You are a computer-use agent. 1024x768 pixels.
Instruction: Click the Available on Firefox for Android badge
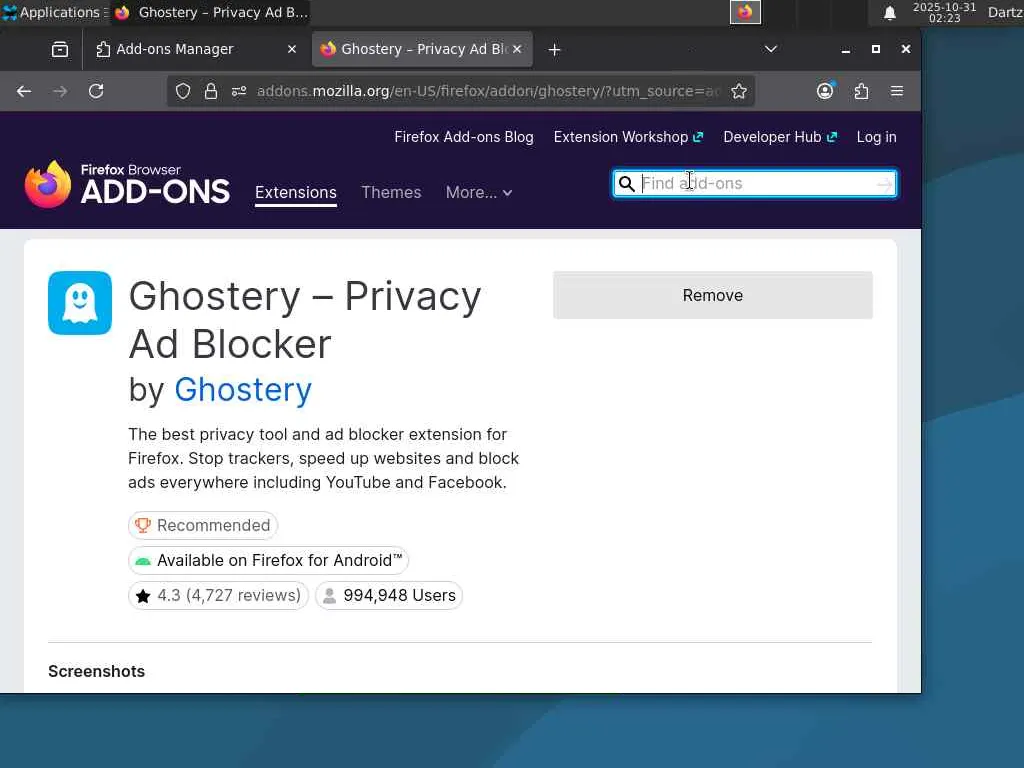268,560
